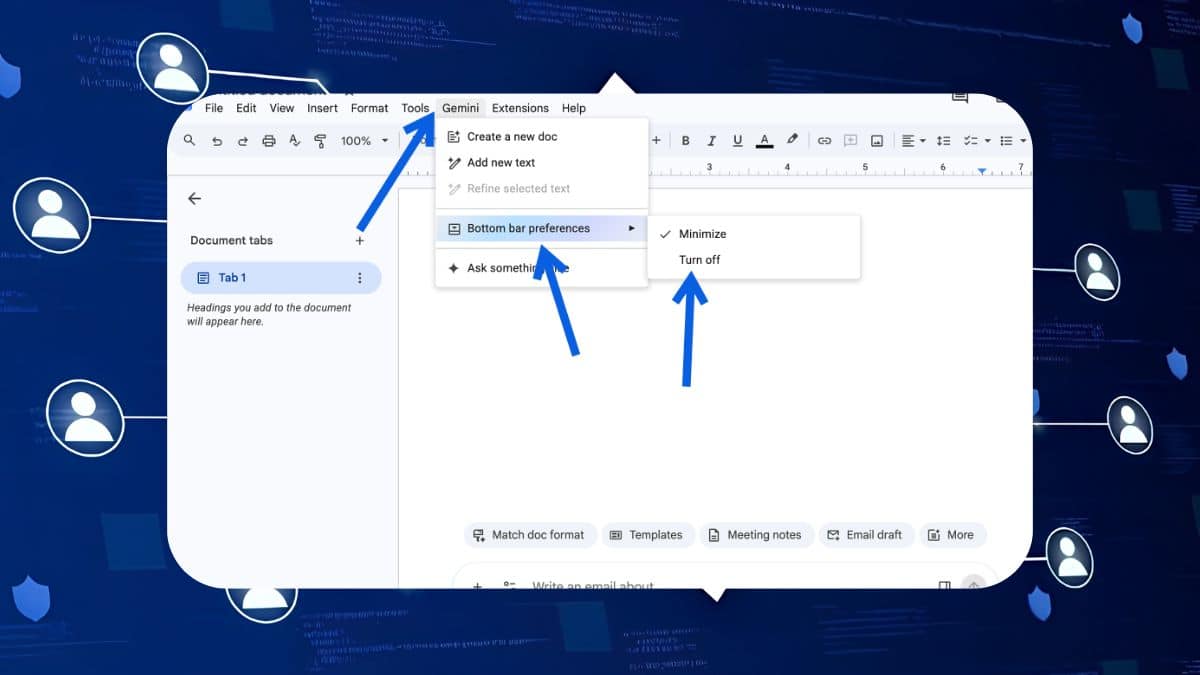1200x675 pixels.
Task: Click the Gemini menu
Action: click(461, 108)
